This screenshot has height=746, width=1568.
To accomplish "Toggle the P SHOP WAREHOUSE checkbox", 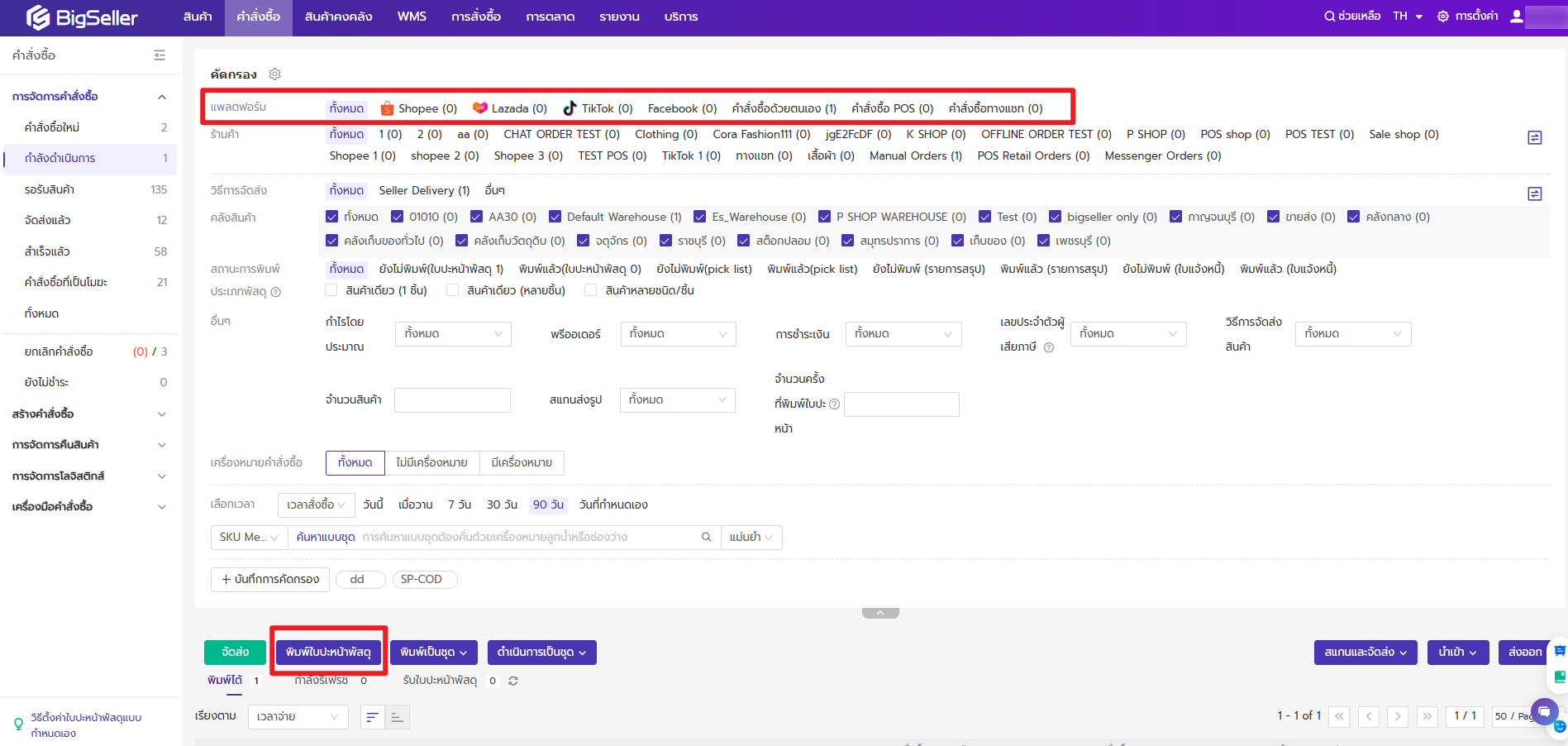I will pos(824,217).
